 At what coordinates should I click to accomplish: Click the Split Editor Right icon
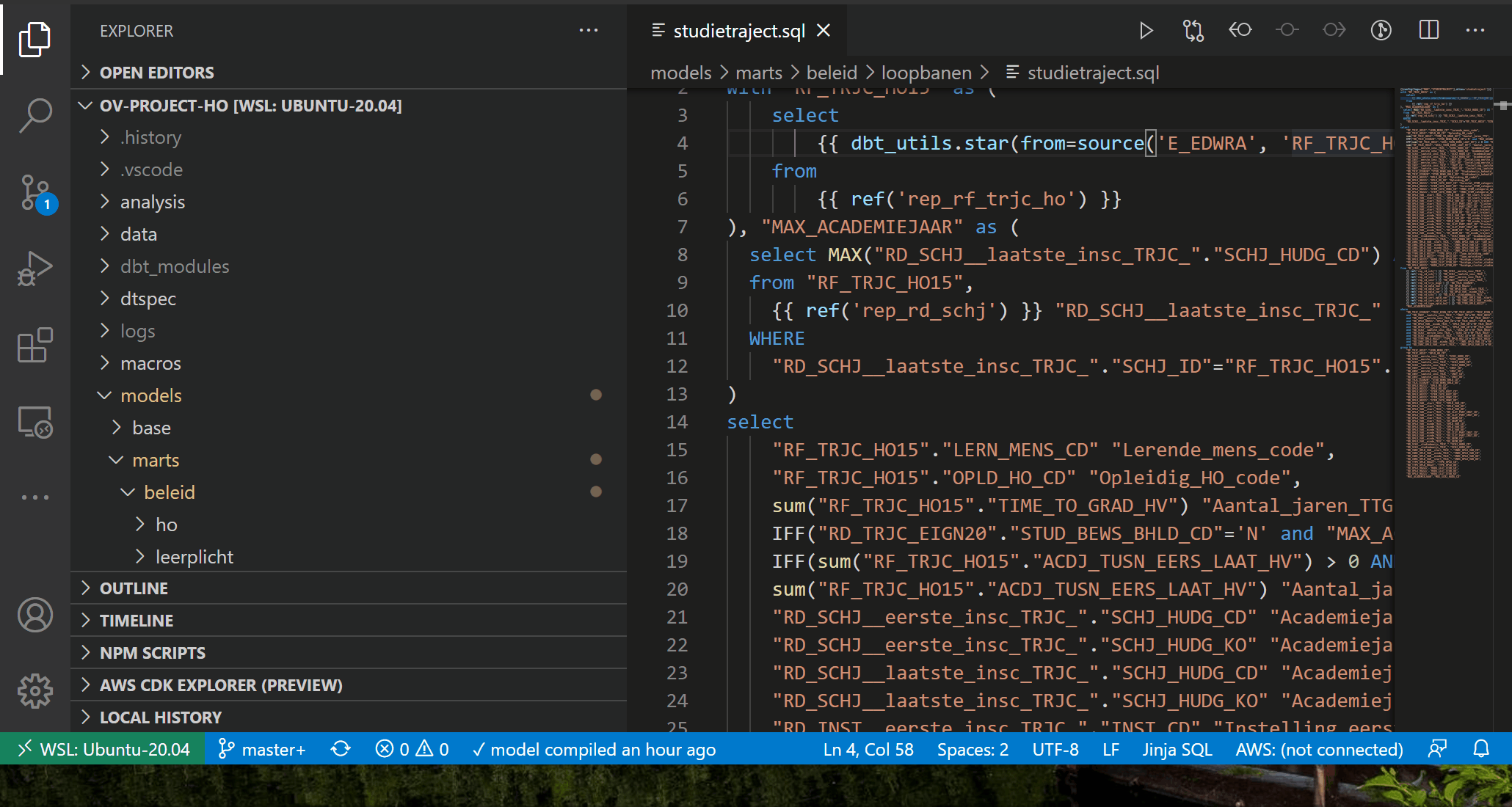(x=1428, y=31)
